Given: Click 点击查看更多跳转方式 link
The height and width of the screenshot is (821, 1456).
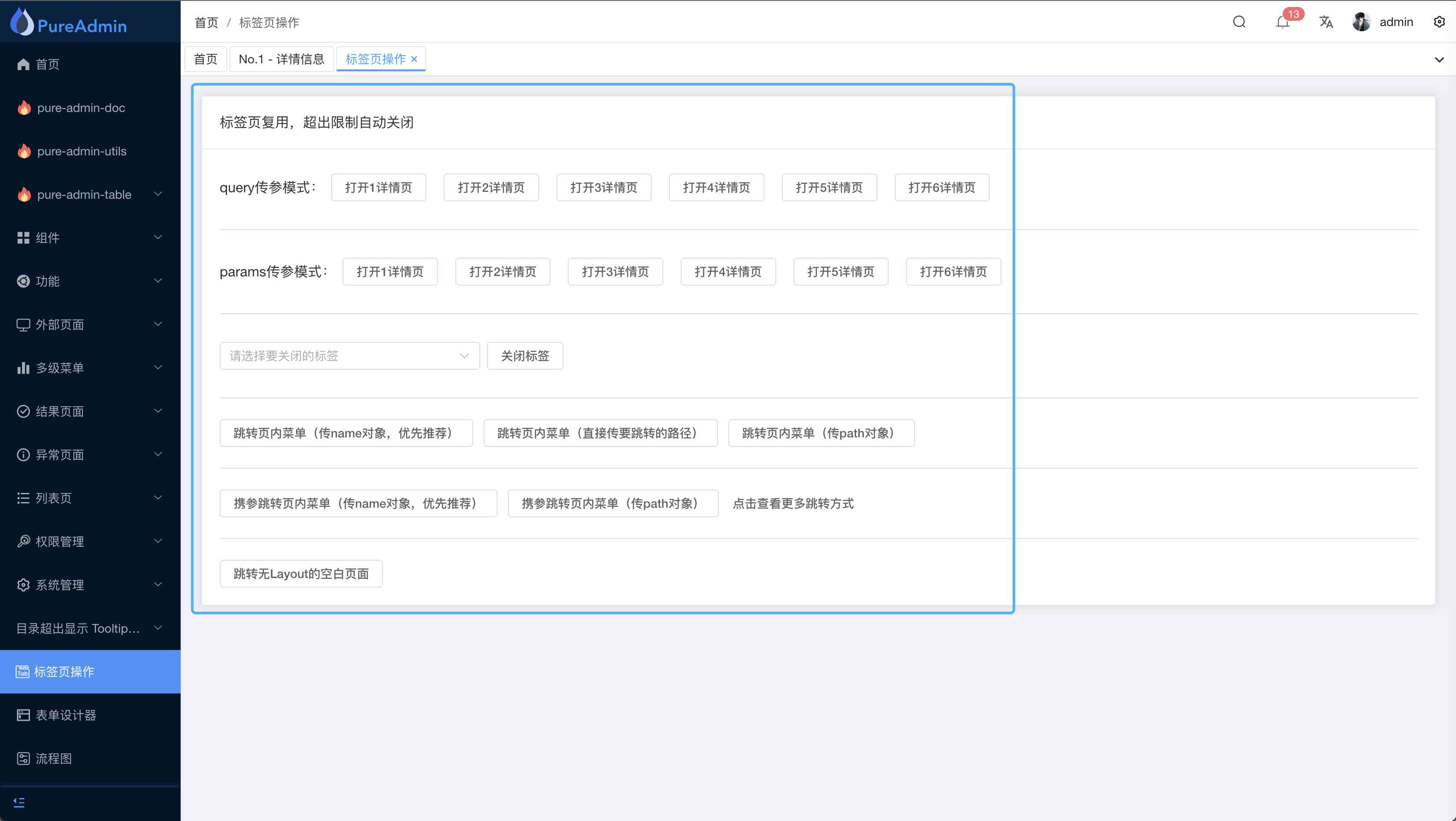Looking at the screenshot, I should [x=793, y=503].
